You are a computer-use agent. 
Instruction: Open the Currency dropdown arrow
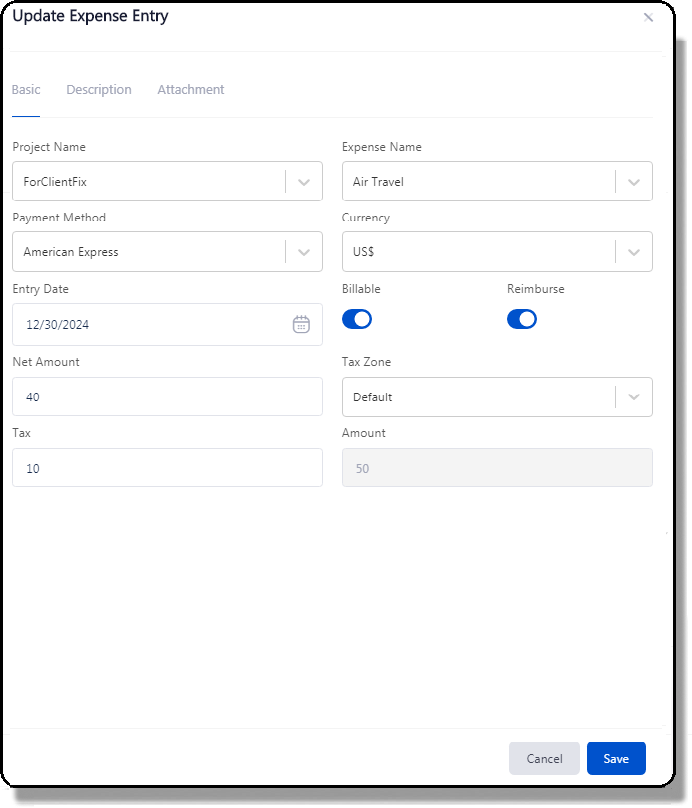click(x=634, y=252)
